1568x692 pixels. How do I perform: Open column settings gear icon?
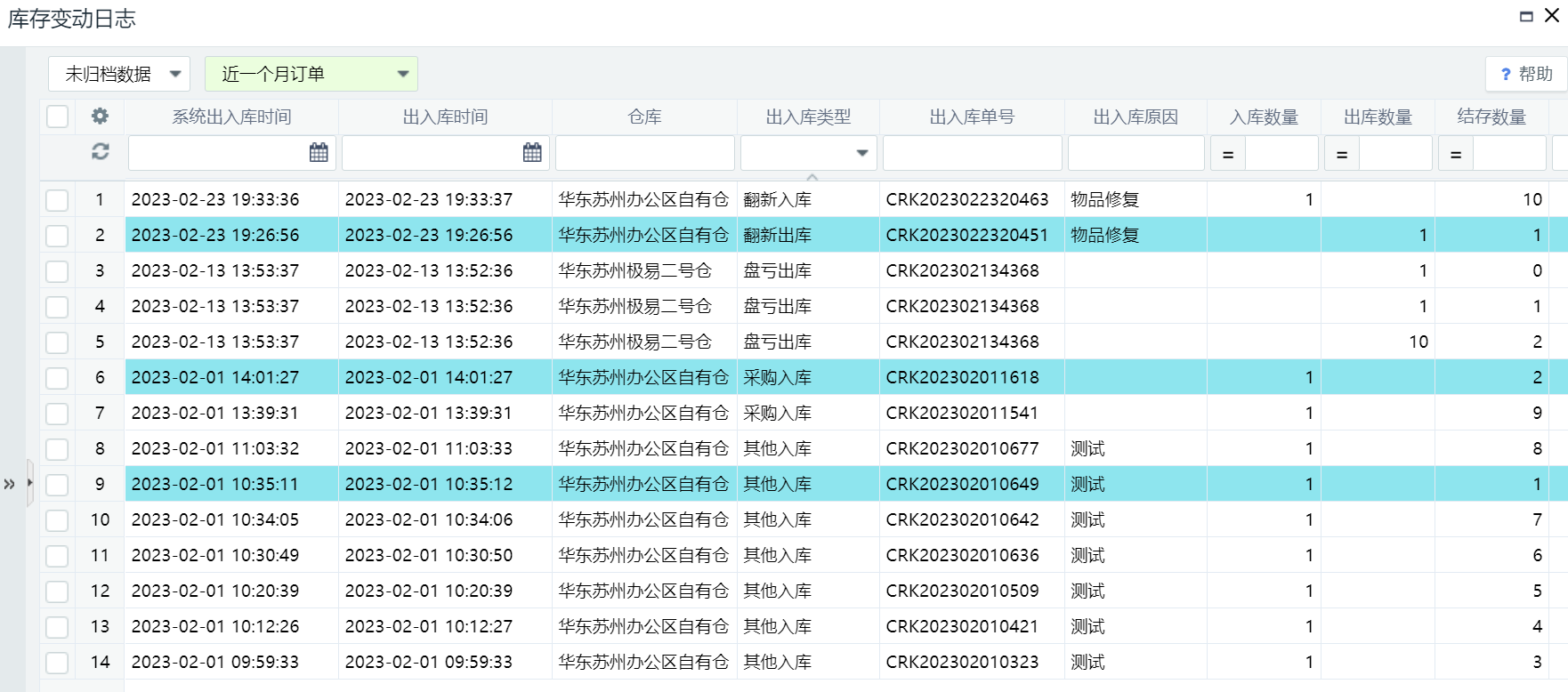pyautogui.click(x=100, y=117)
